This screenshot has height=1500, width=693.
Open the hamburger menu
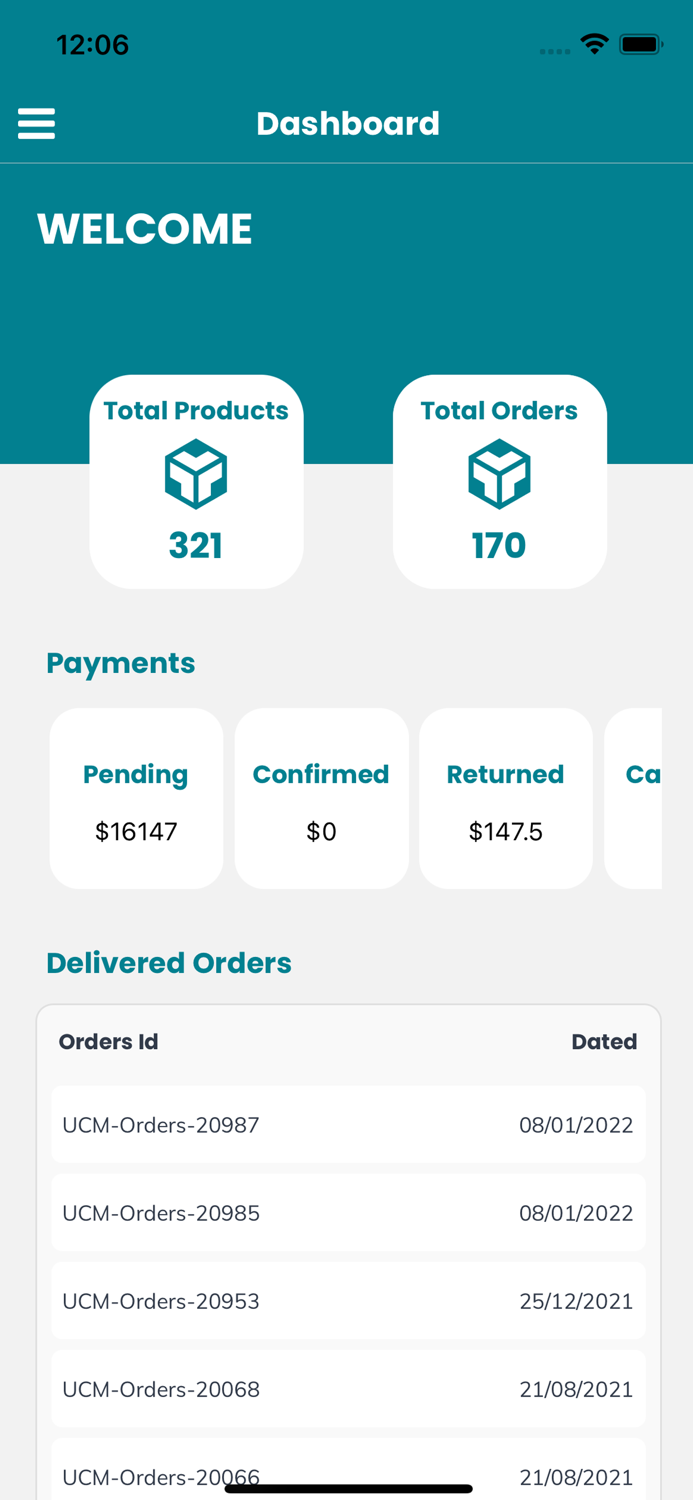pyautogui.click(x=37, y=124)
